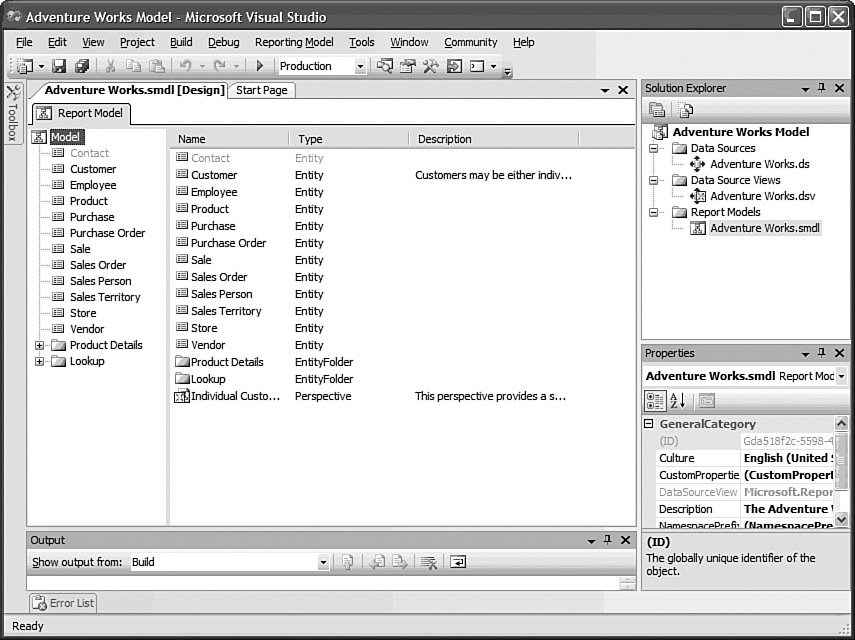Sort list by Name column header
The width and height of the screenshot is (855, 640).
(x=231, y=139)
